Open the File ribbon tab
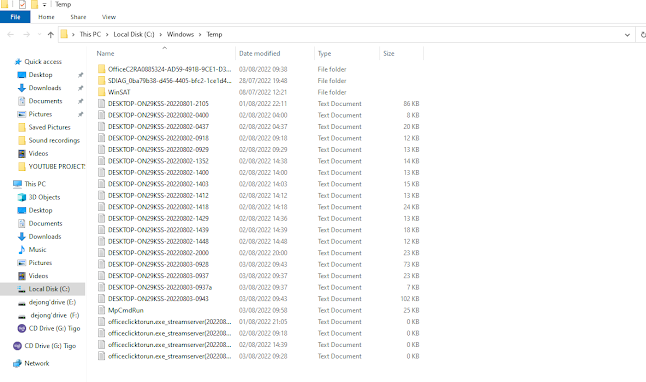Screen dimensions: 646x382 click(15, 17)
